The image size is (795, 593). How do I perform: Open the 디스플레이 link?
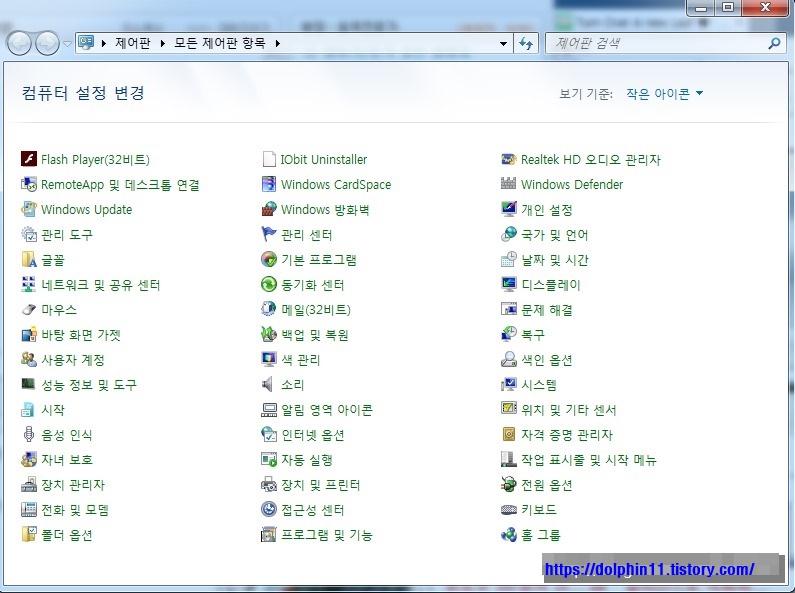click(x=551, y=285)
